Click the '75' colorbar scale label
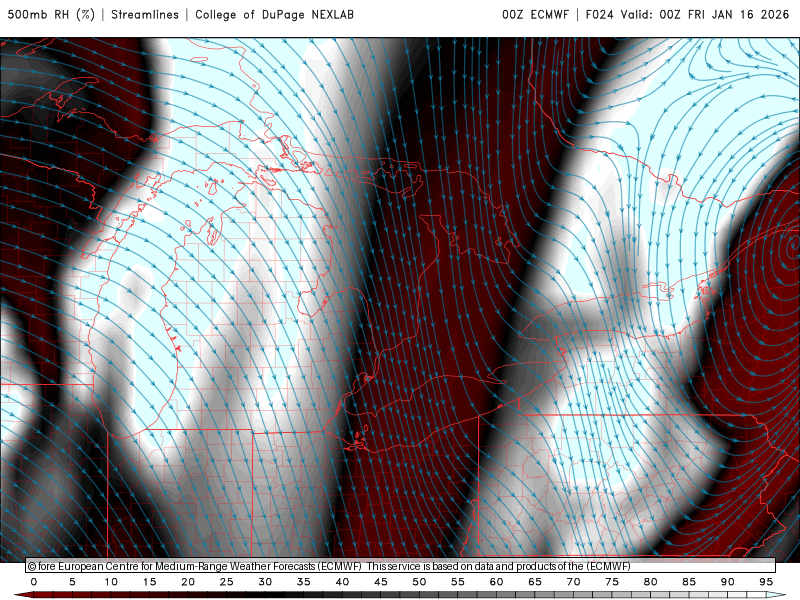This screenshot has height=600, width=800. [x=612, y=582]
